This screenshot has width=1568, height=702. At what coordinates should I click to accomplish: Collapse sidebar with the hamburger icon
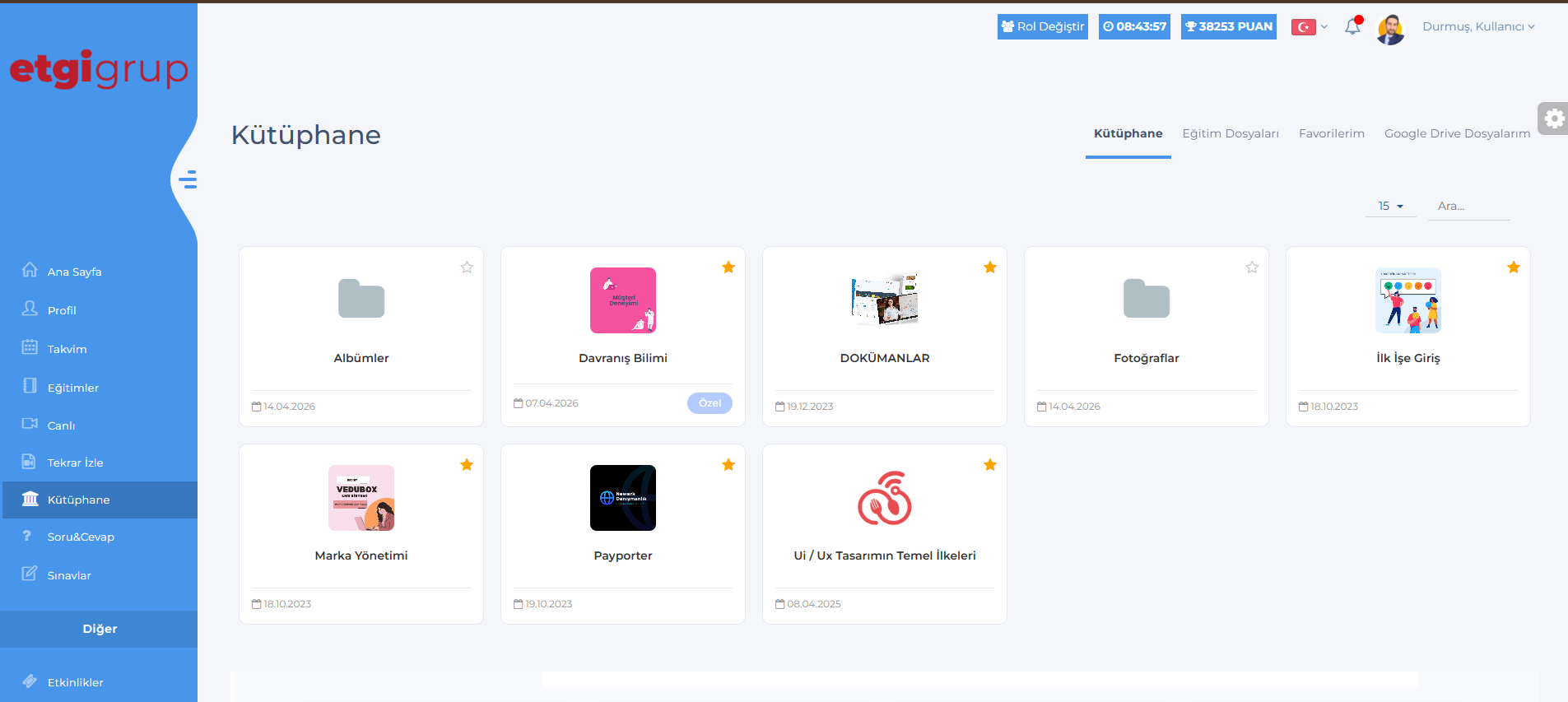188,179
